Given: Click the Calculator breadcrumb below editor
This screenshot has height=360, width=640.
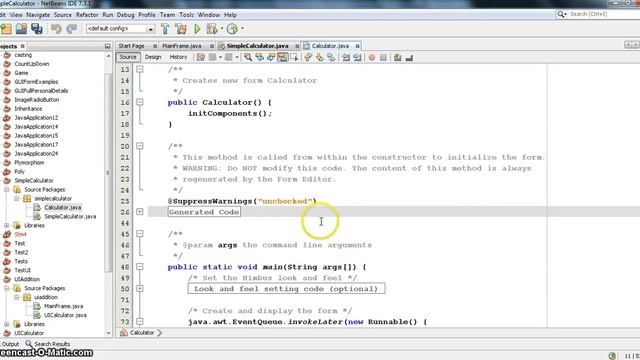Looking at the screenshot, I should tap(142, 333).
